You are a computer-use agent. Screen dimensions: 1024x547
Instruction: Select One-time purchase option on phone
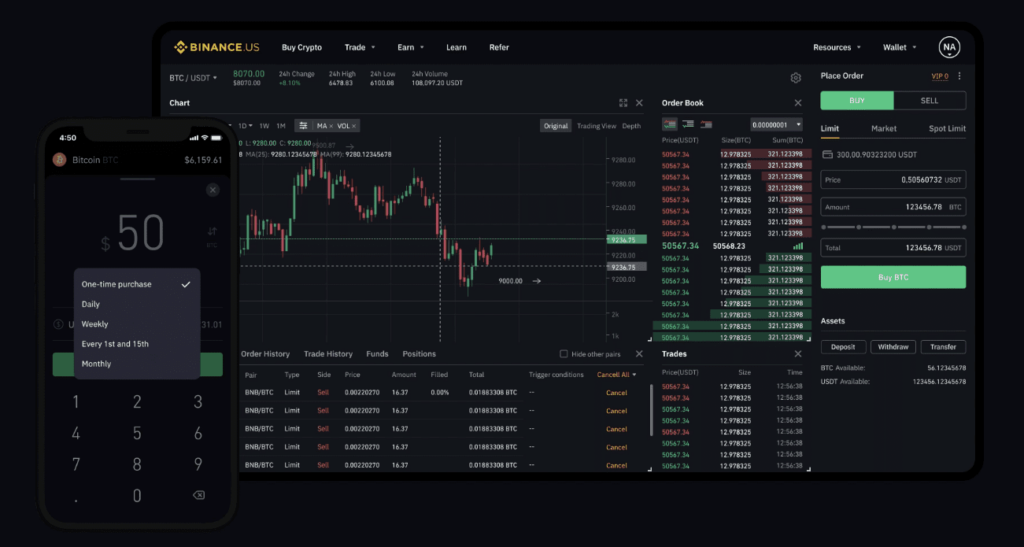point(136,285)
